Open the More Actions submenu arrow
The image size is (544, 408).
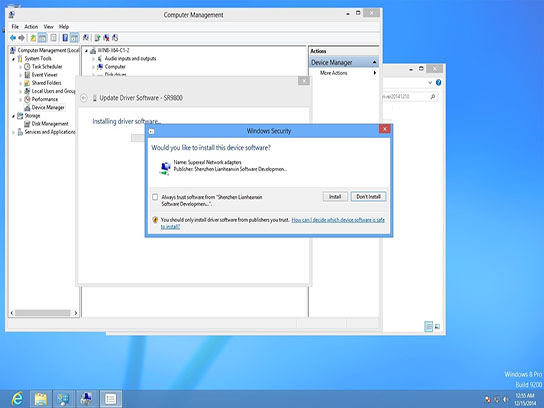coord(375,73)
